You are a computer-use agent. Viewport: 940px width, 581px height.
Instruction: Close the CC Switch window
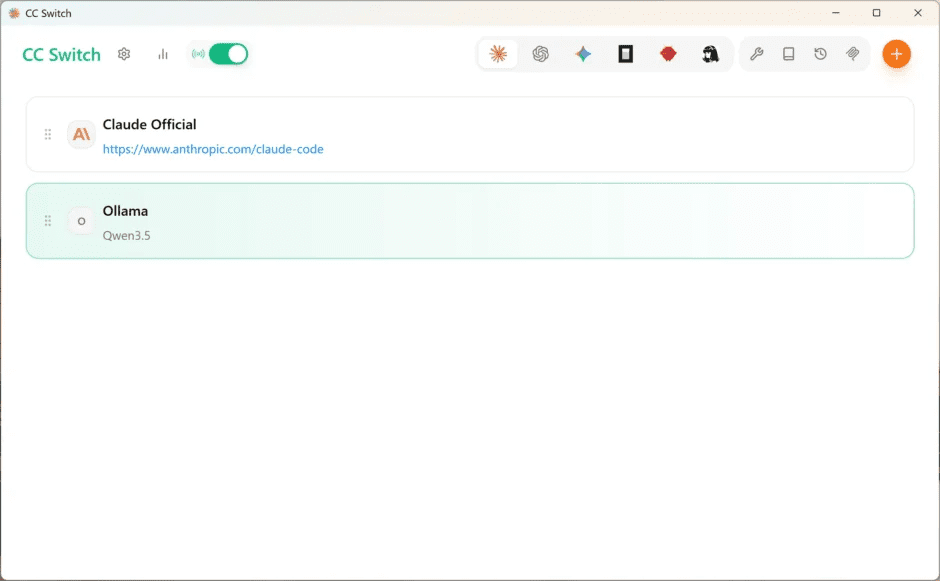[918, 13]
